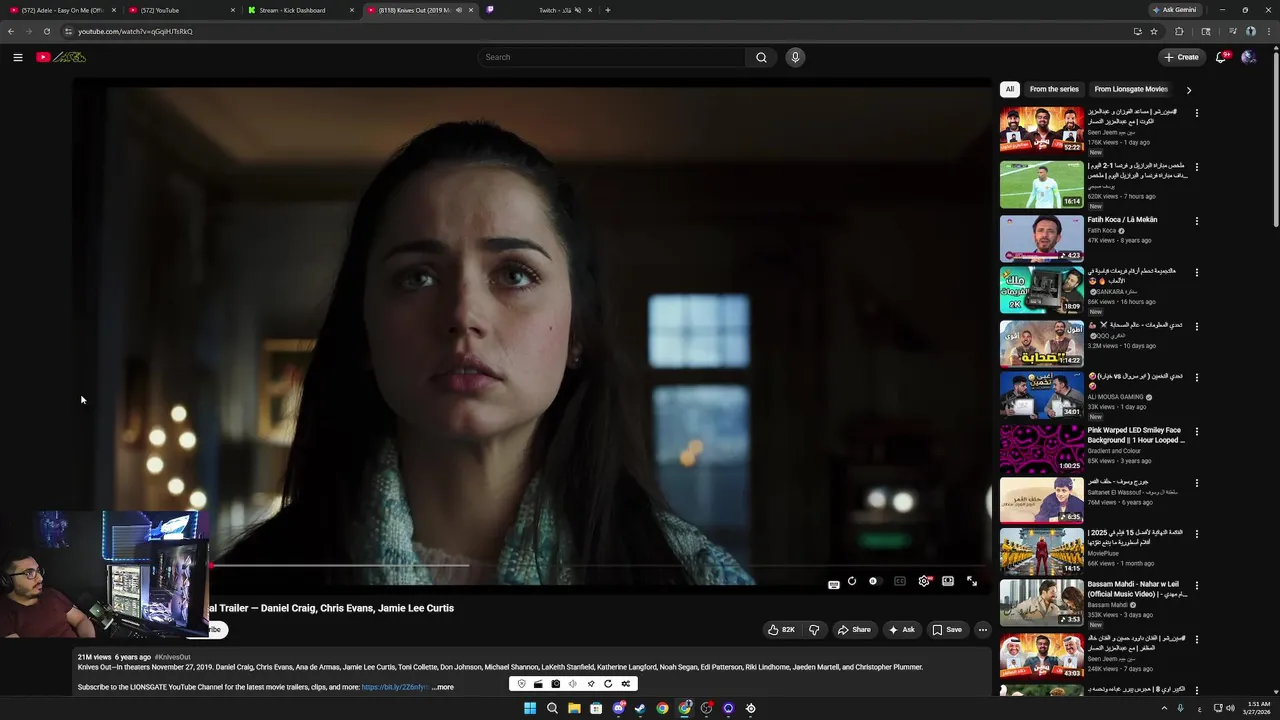The width and height of the screenshot is (1280, 720).
Task: Bookmark this page with the star icon
Action: (1154, 31)
